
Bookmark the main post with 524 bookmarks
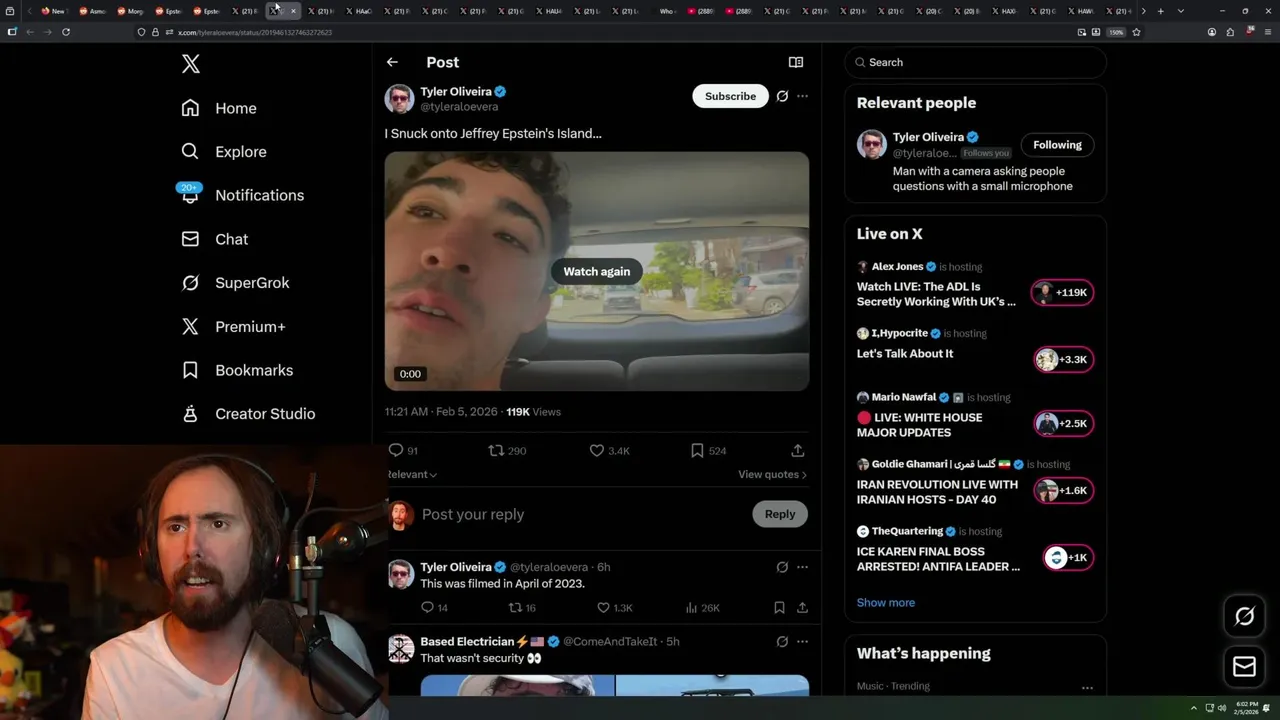click(697, 451)
